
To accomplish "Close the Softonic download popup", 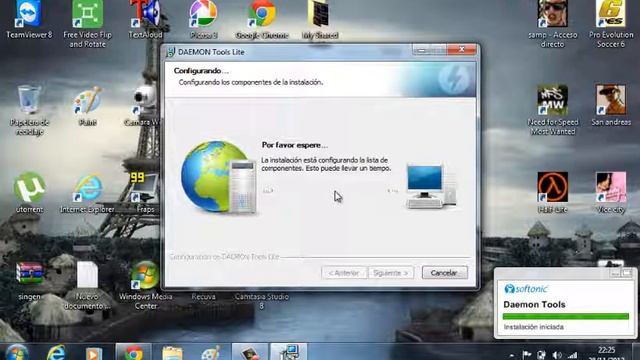I will point(627,273).
